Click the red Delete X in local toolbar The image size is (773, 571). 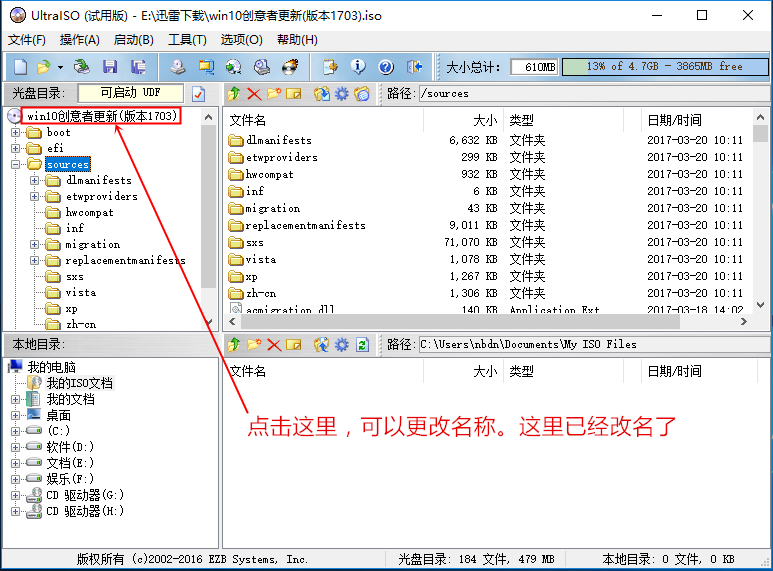(274, 345)
